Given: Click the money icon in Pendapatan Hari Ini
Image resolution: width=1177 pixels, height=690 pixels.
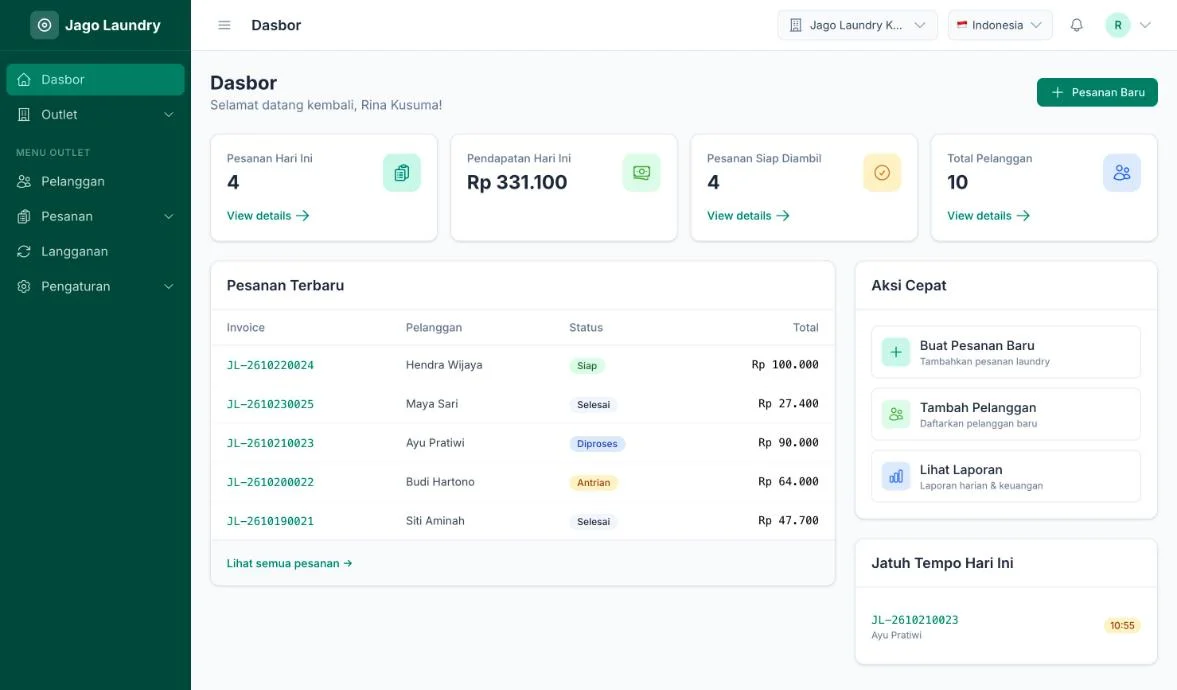Looking at the screenshot, I should (641, 173).
